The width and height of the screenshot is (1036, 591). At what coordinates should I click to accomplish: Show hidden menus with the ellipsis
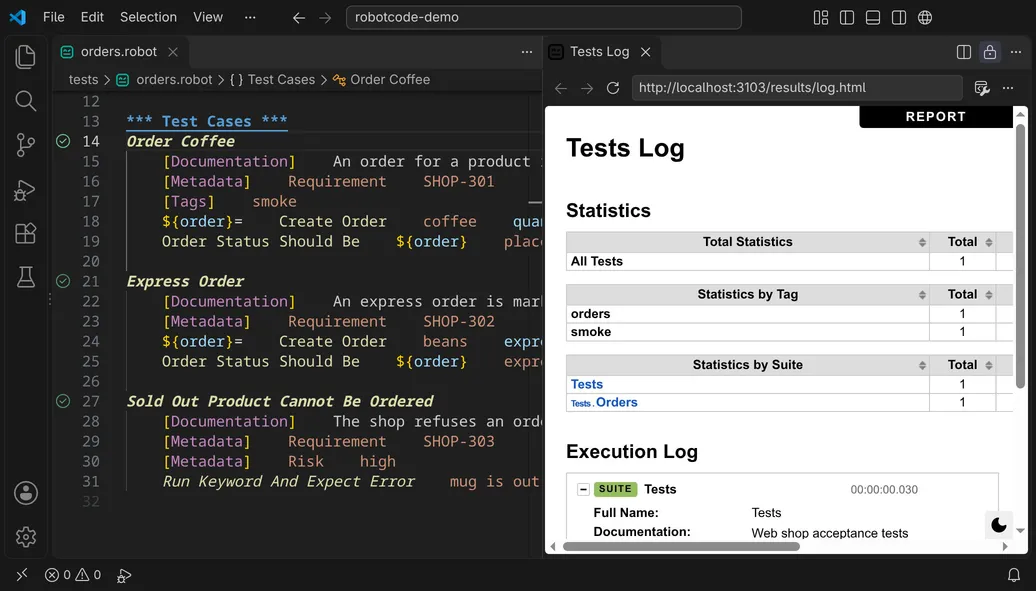[250, 17]
